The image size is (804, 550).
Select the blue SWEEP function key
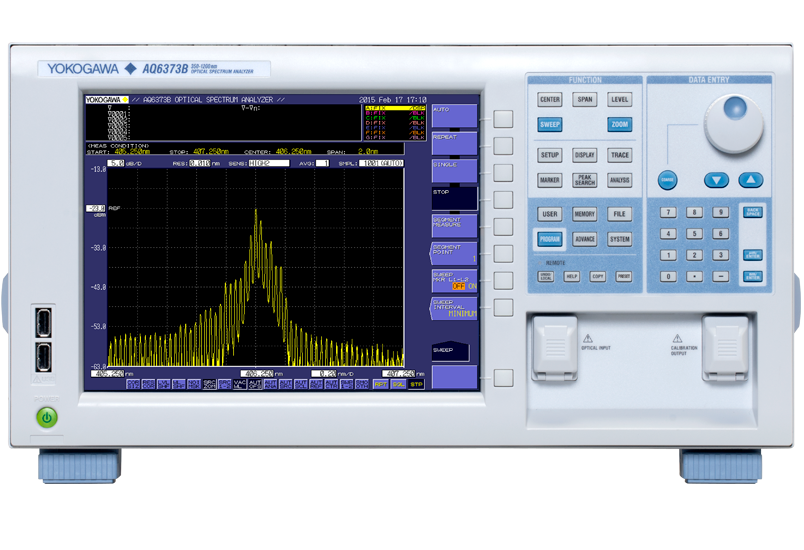point(550,125)
